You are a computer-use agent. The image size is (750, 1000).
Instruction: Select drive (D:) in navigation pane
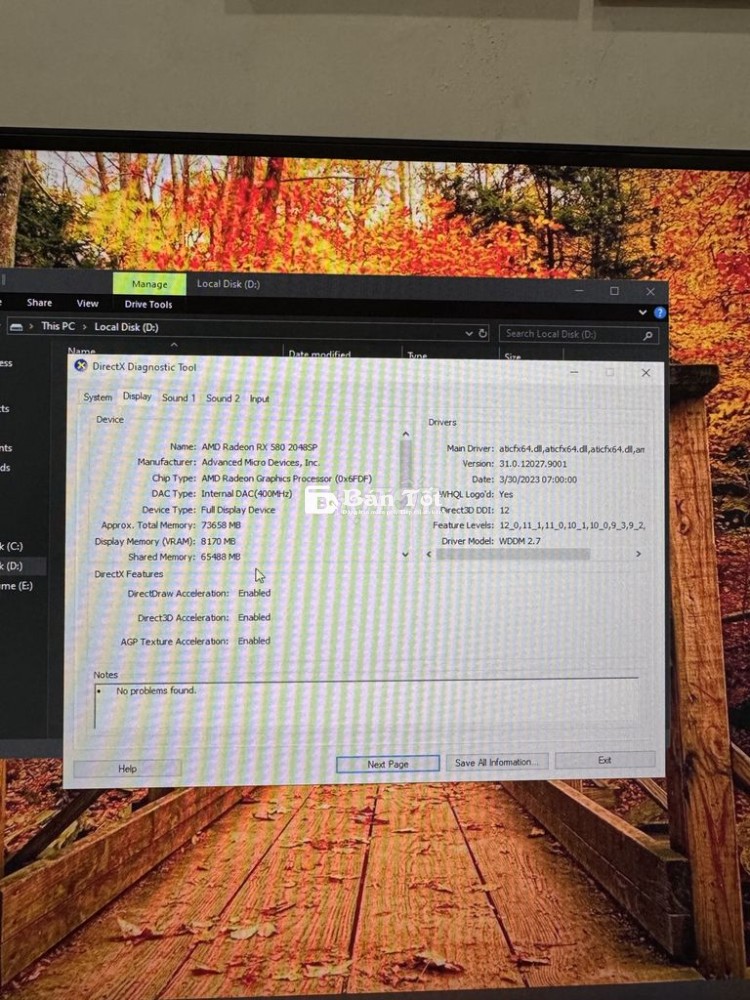click(x=11, y=566)
